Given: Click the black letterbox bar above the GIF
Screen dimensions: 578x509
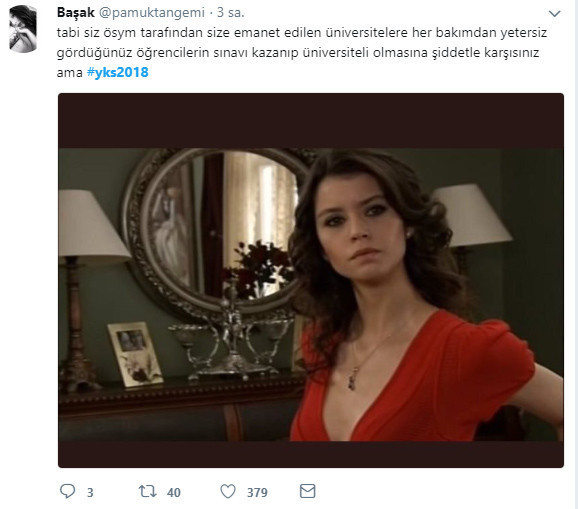Looking at the screenshot, I should tap(311, 121).
